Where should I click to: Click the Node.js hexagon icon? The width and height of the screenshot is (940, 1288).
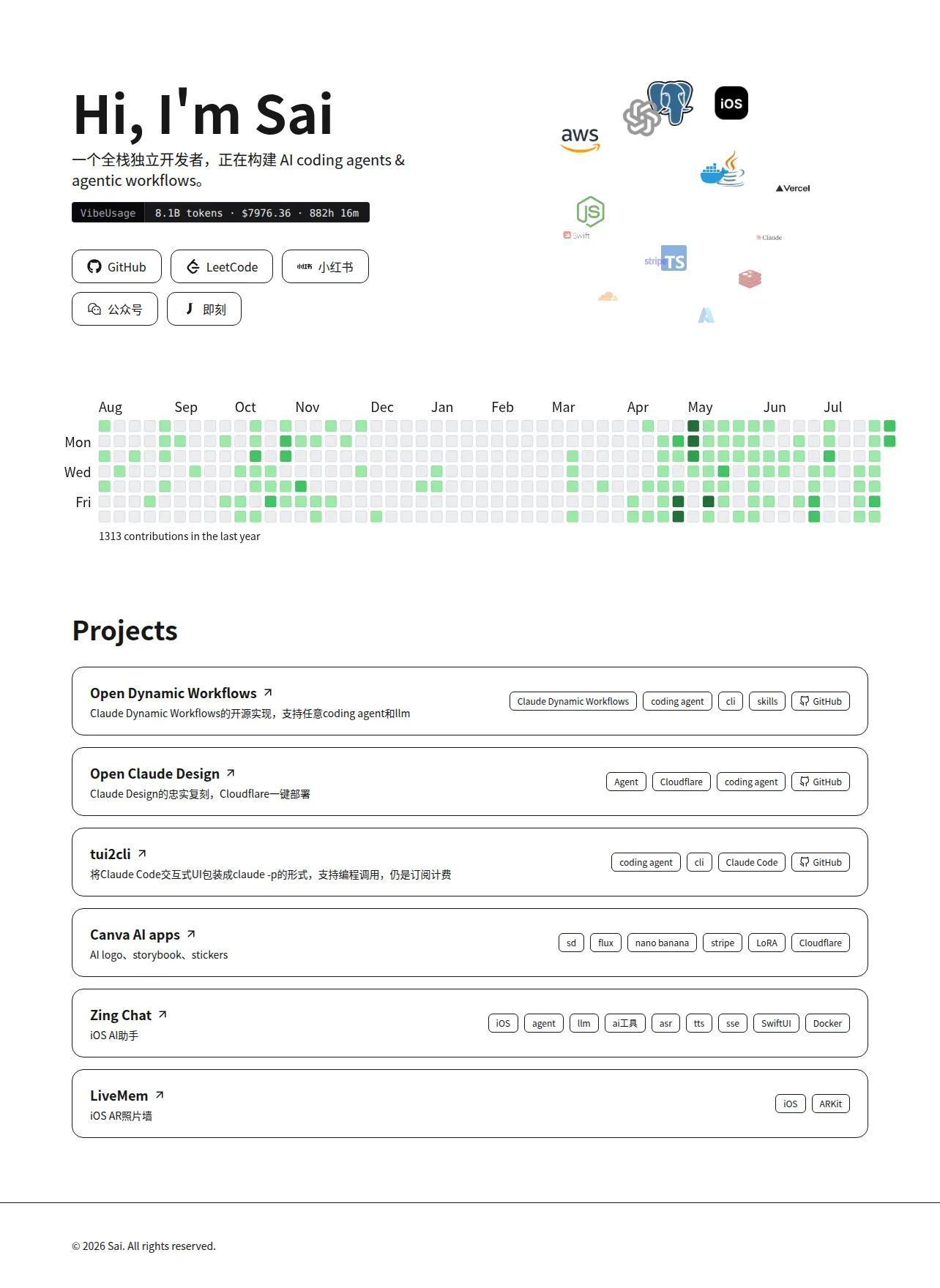tap(590, 211)
